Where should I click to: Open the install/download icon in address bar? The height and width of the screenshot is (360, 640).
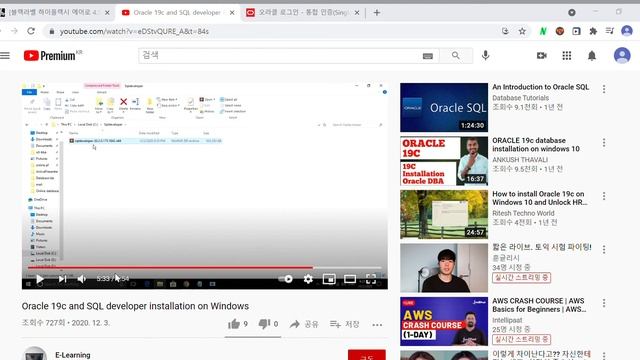[x=505, y=31]
